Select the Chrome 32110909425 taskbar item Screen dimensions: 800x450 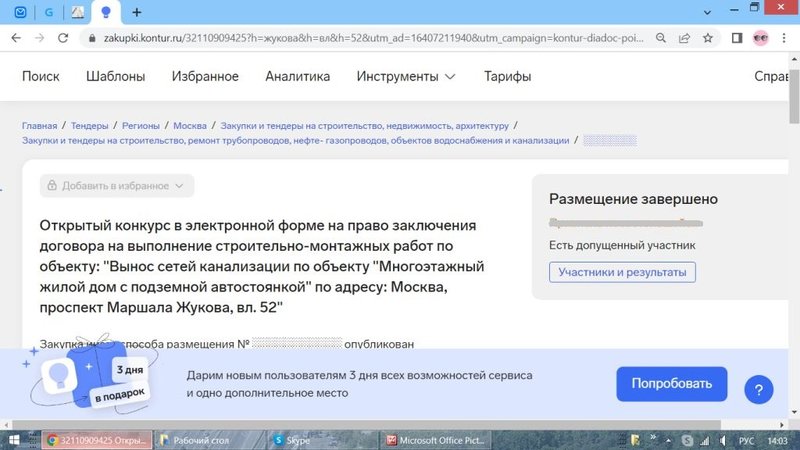[x=96, y=440]
